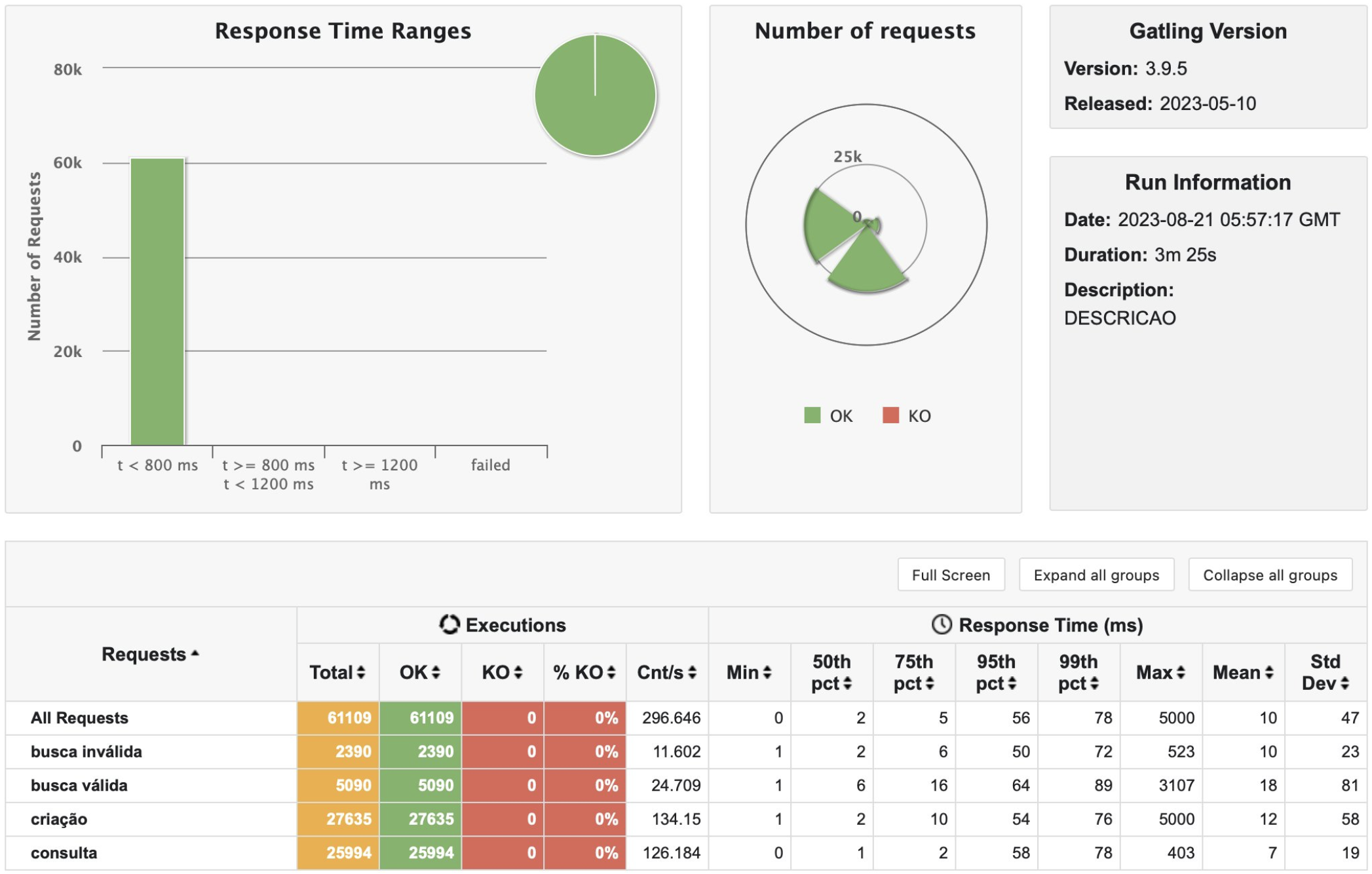The image size is (1372, 874).
Task: Click busca válida OK 5090 green cell
Action: [x=421, y=786]
